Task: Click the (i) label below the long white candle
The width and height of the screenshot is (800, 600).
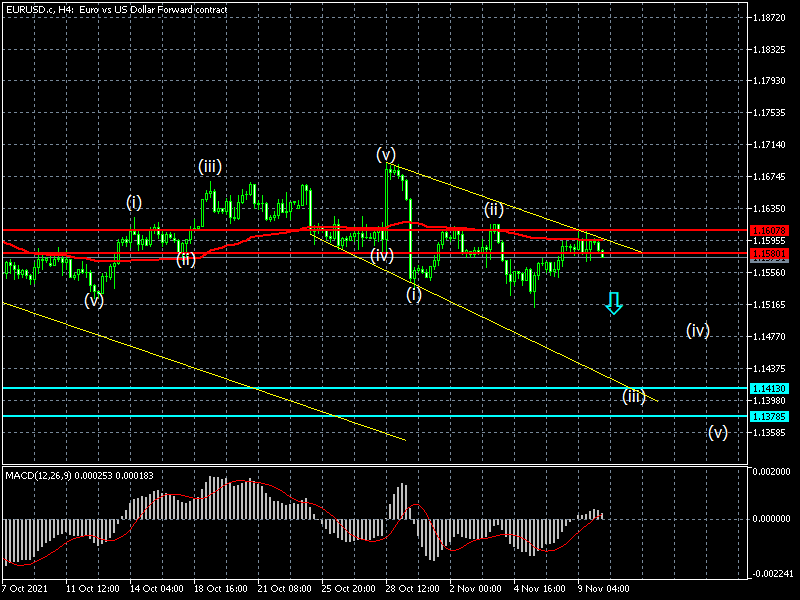Action: coord(414,295)
